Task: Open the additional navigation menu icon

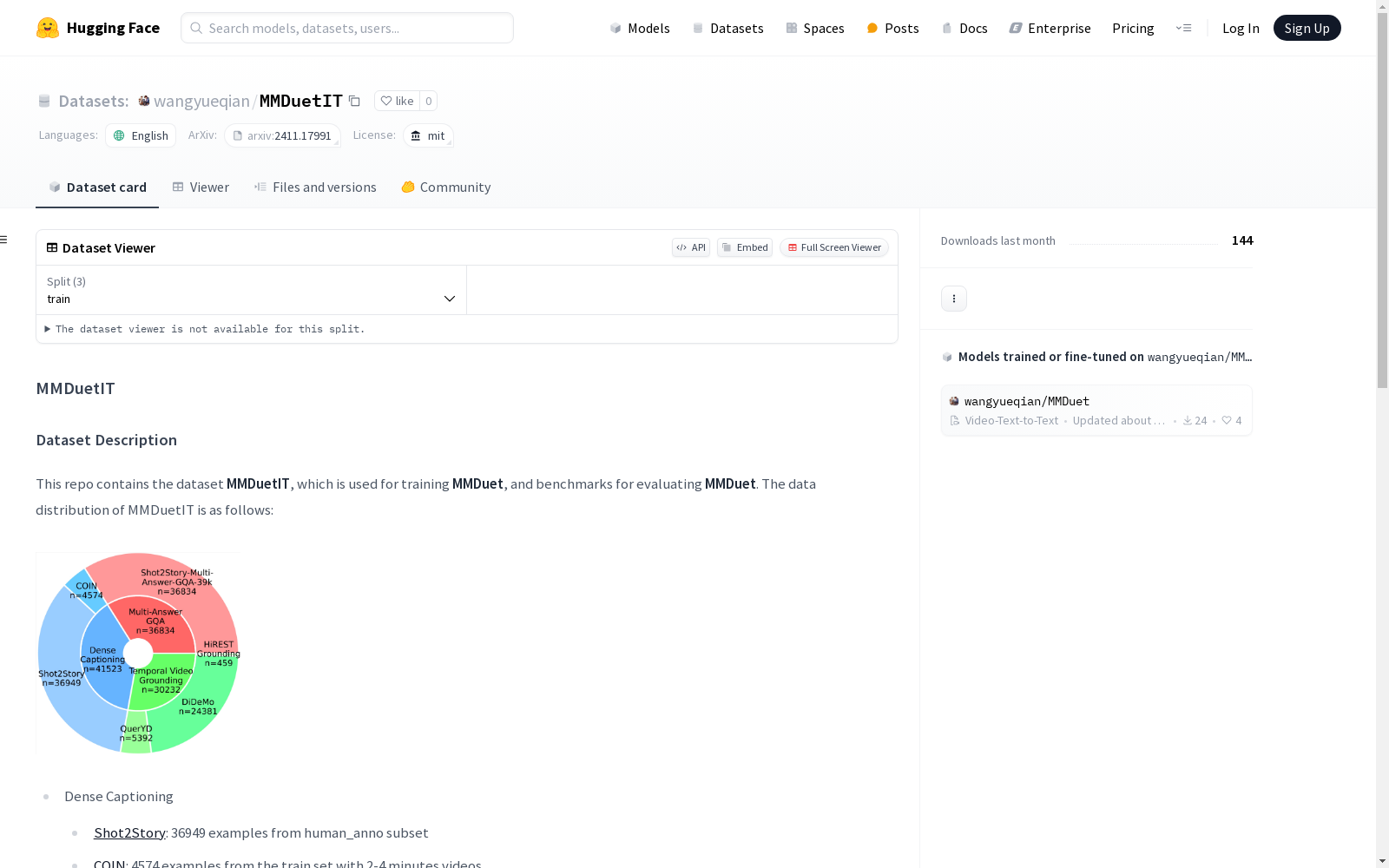Action: click(x=1183, y=28)
